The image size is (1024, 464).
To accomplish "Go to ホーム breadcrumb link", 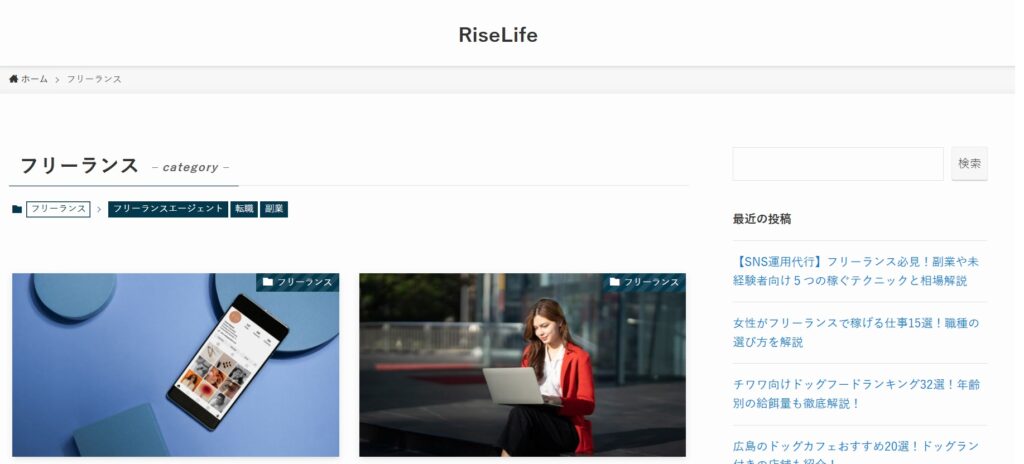I will (x=34, y=79).
